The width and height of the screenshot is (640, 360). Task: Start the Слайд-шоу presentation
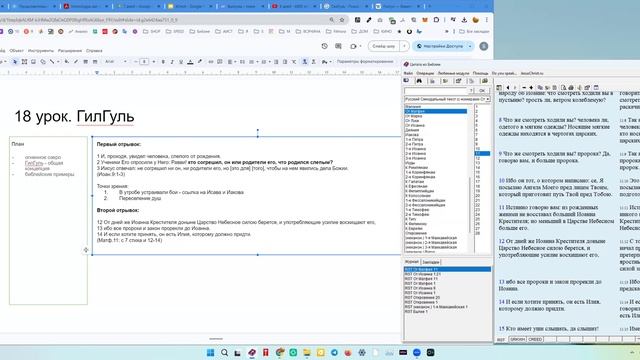click(x=383, y=46)
